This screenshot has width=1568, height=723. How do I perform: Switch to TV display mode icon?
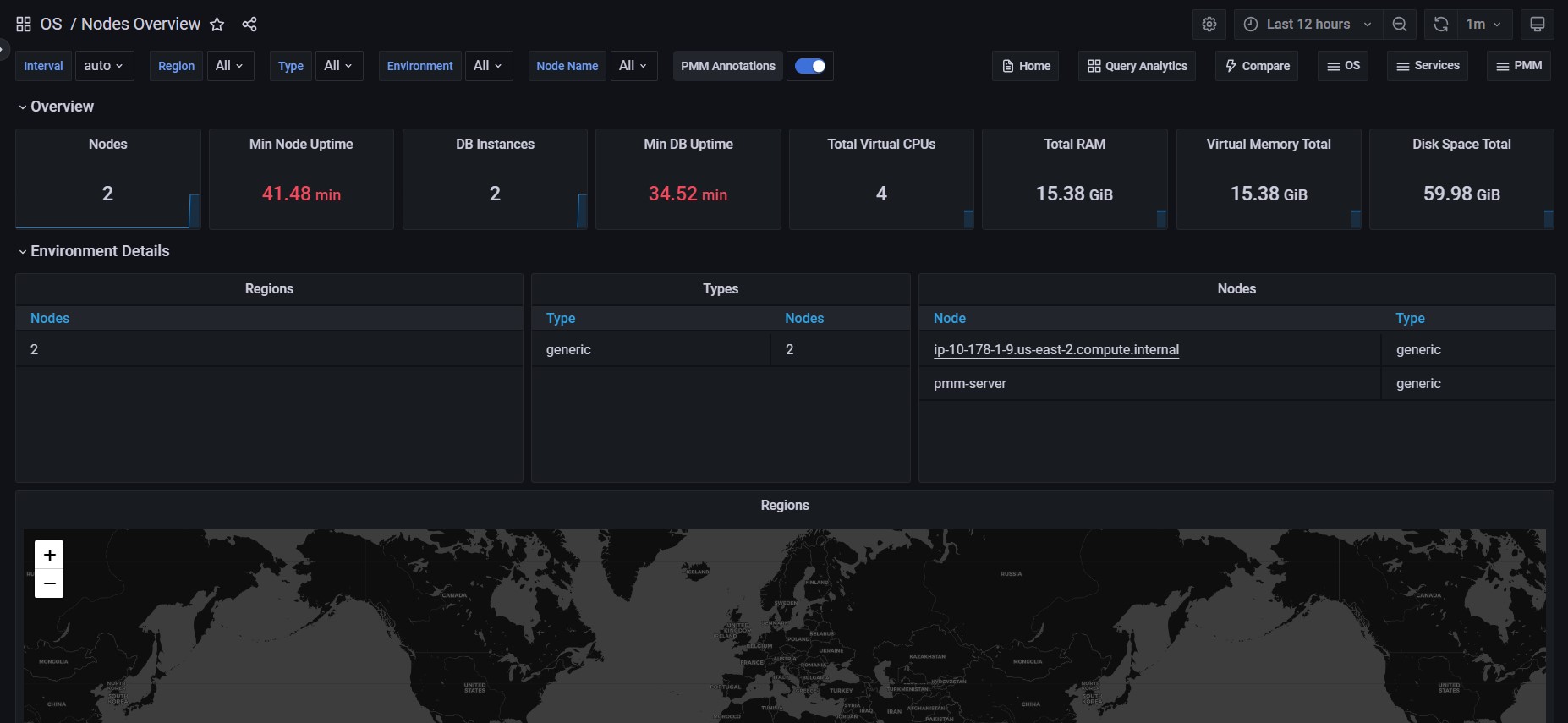coord(1538,25)
